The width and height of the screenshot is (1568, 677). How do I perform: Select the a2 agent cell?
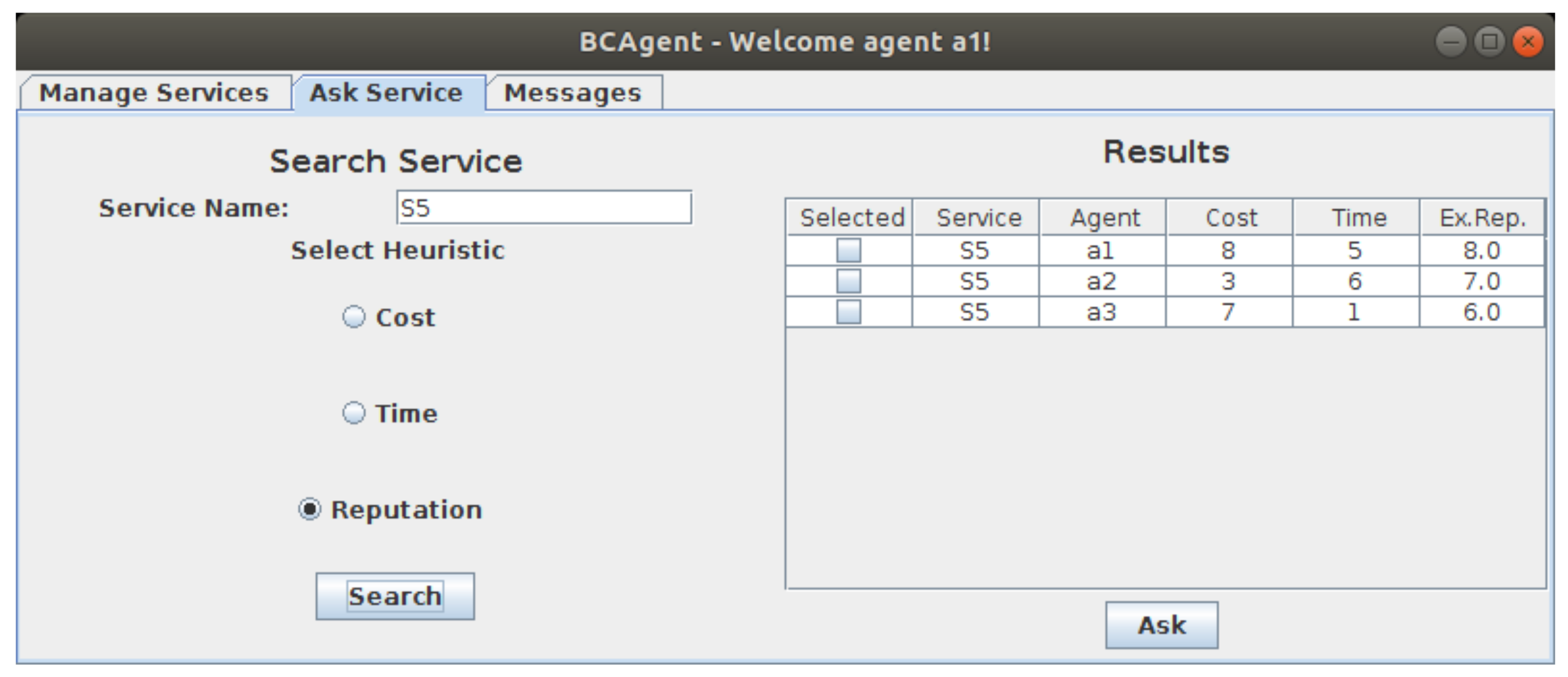1101,281
